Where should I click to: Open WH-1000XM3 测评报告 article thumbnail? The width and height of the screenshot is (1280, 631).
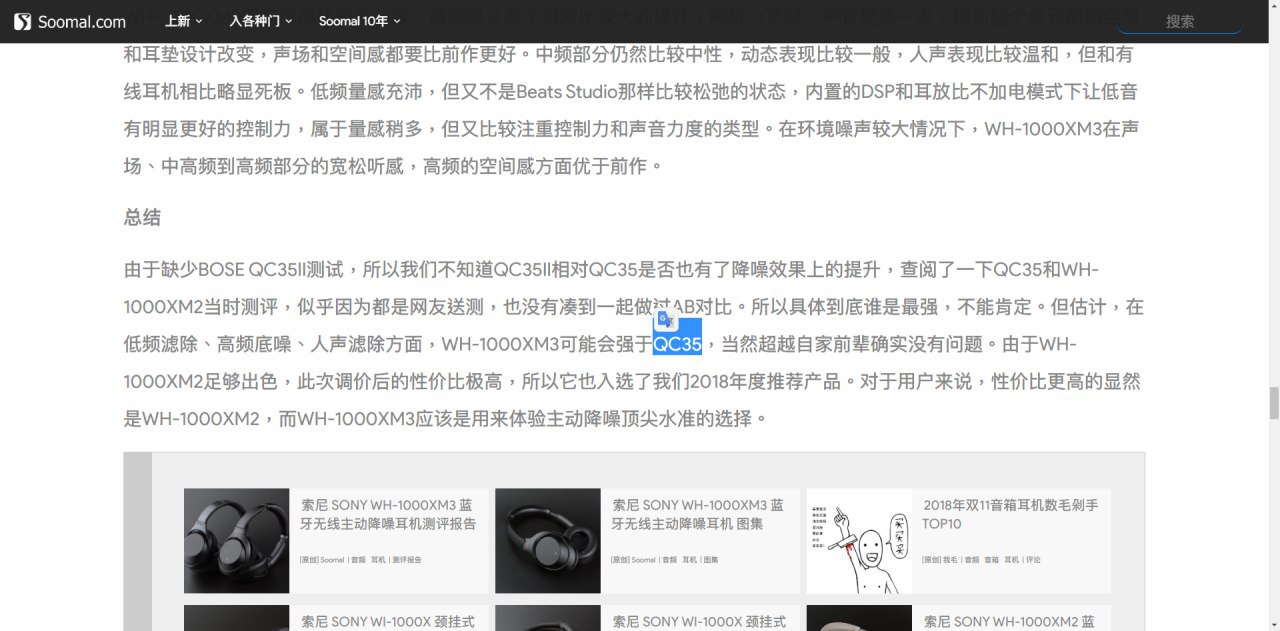pyautogui.click(x=236, y=541)
